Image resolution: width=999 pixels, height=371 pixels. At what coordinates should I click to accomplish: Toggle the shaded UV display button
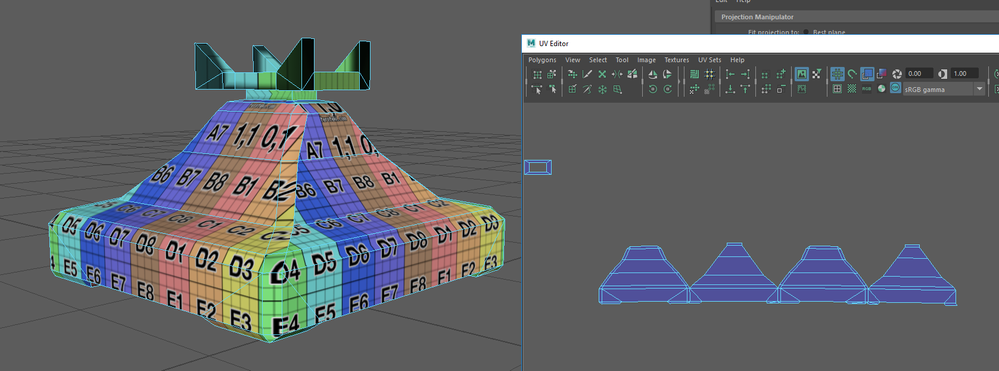click(x=866, y=75)
